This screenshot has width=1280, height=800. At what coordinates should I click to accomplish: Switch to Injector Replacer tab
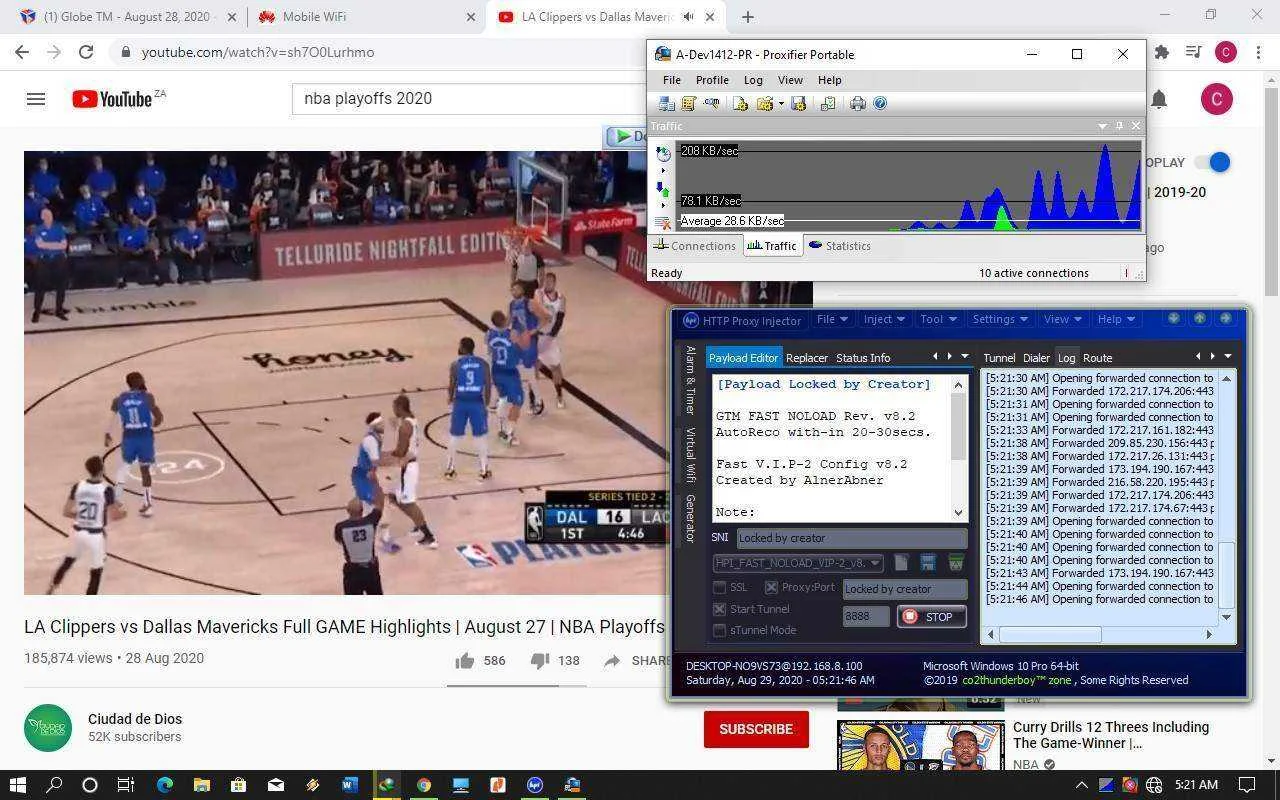tap(806, 358)
